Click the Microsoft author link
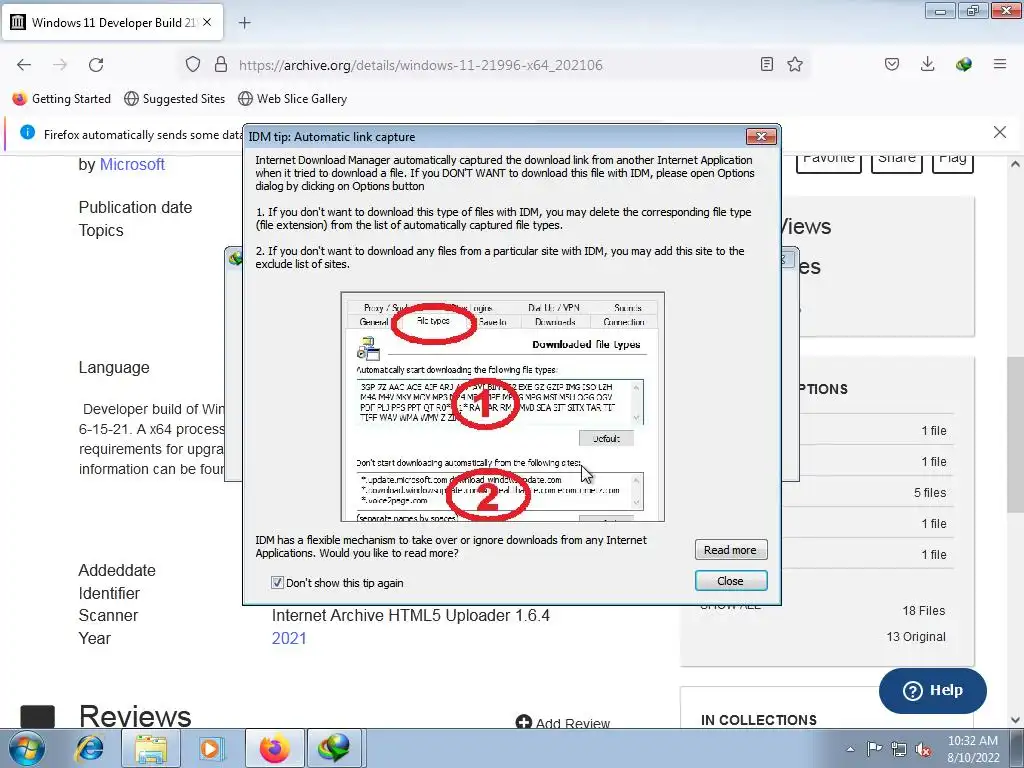 point(132,165)
